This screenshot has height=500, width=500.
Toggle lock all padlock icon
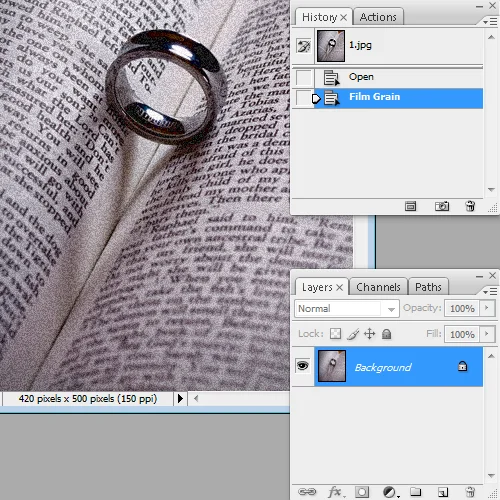[x=386, y=334]
